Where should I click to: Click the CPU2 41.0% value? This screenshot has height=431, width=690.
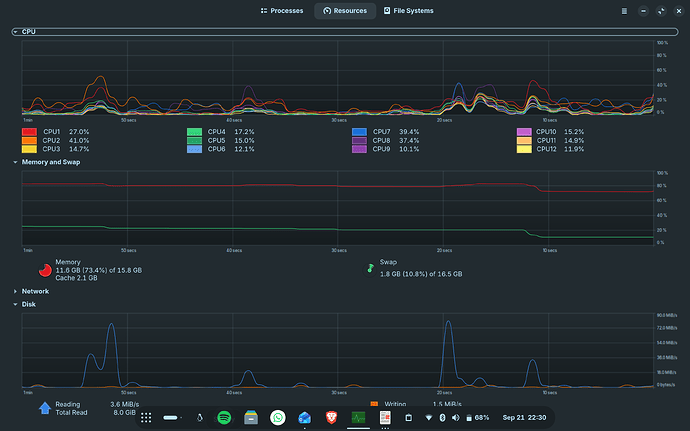pos(79,140)
